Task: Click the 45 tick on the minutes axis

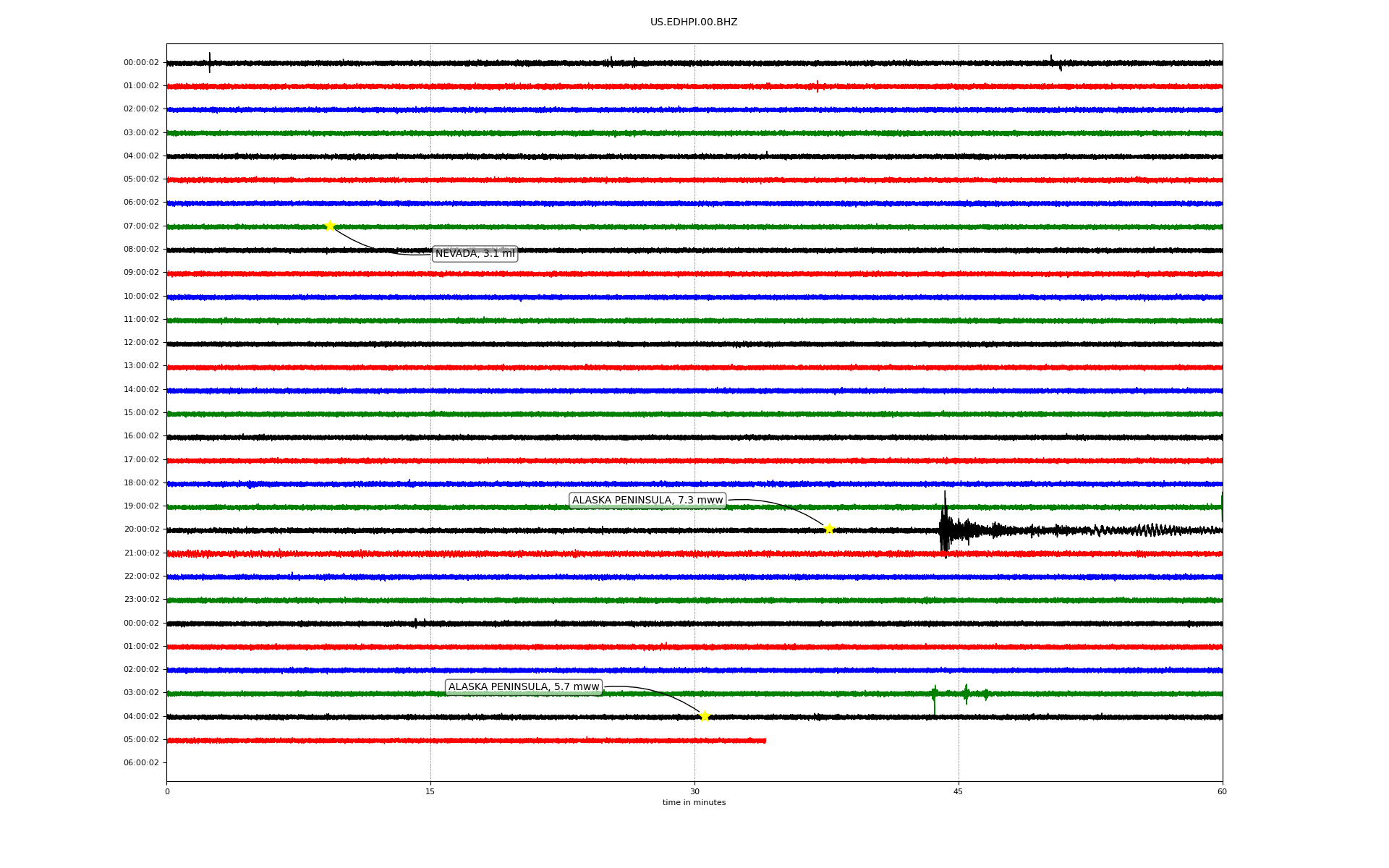Action: [x=959, y=792]
